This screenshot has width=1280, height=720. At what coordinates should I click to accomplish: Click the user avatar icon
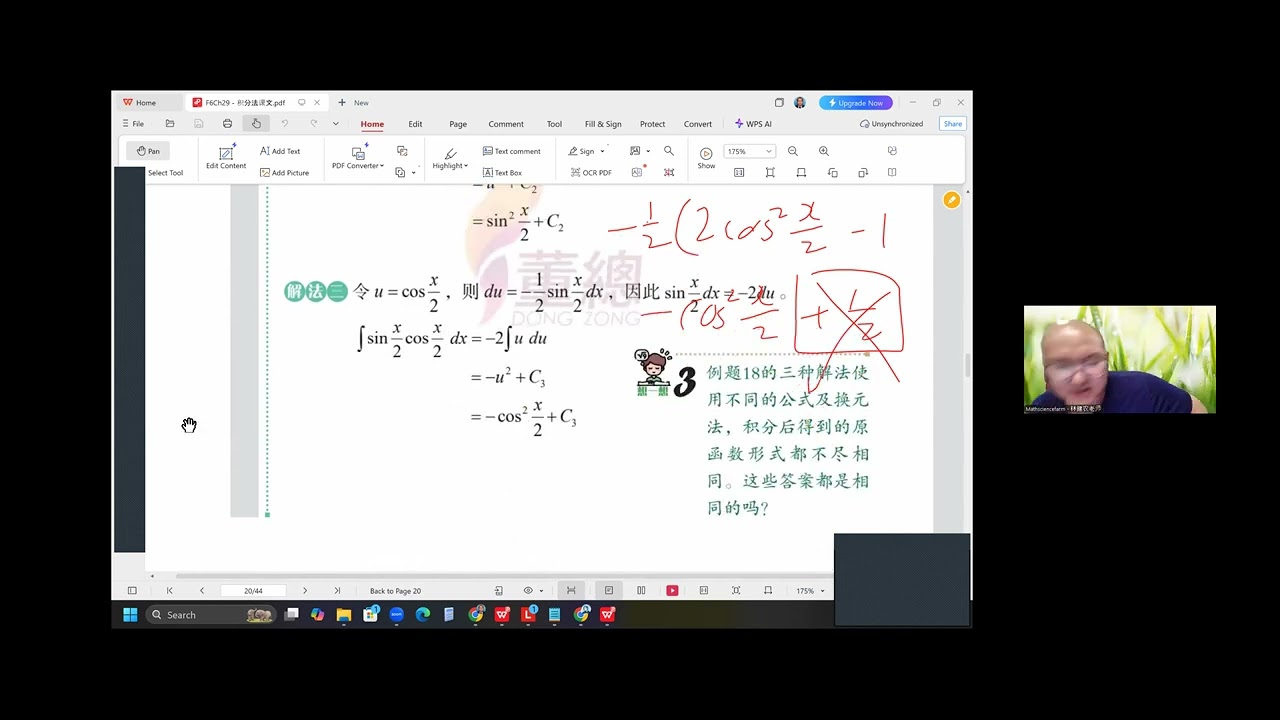[800, 103]
